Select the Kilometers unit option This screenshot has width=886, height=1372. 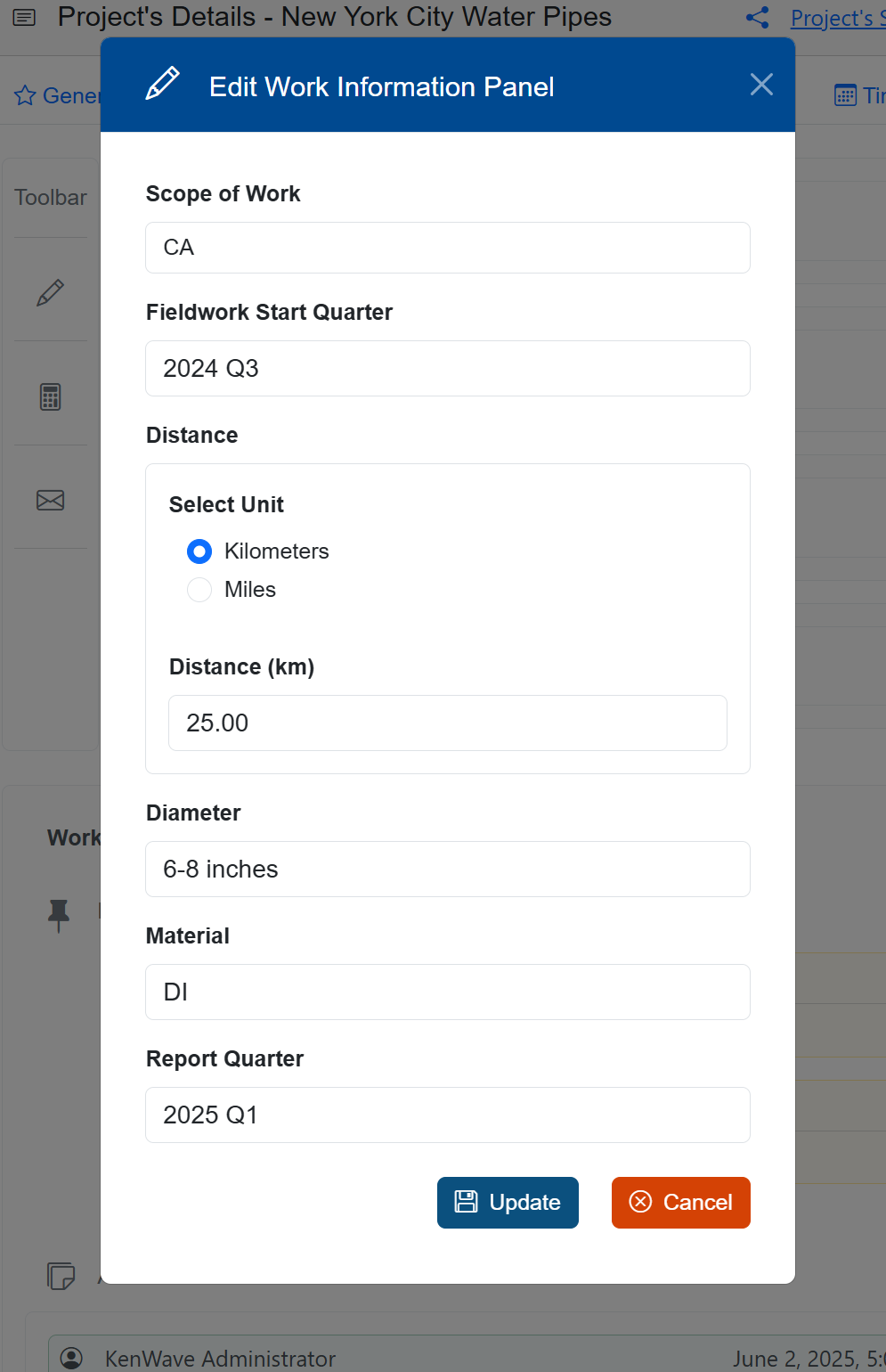[x=199, y=551]
